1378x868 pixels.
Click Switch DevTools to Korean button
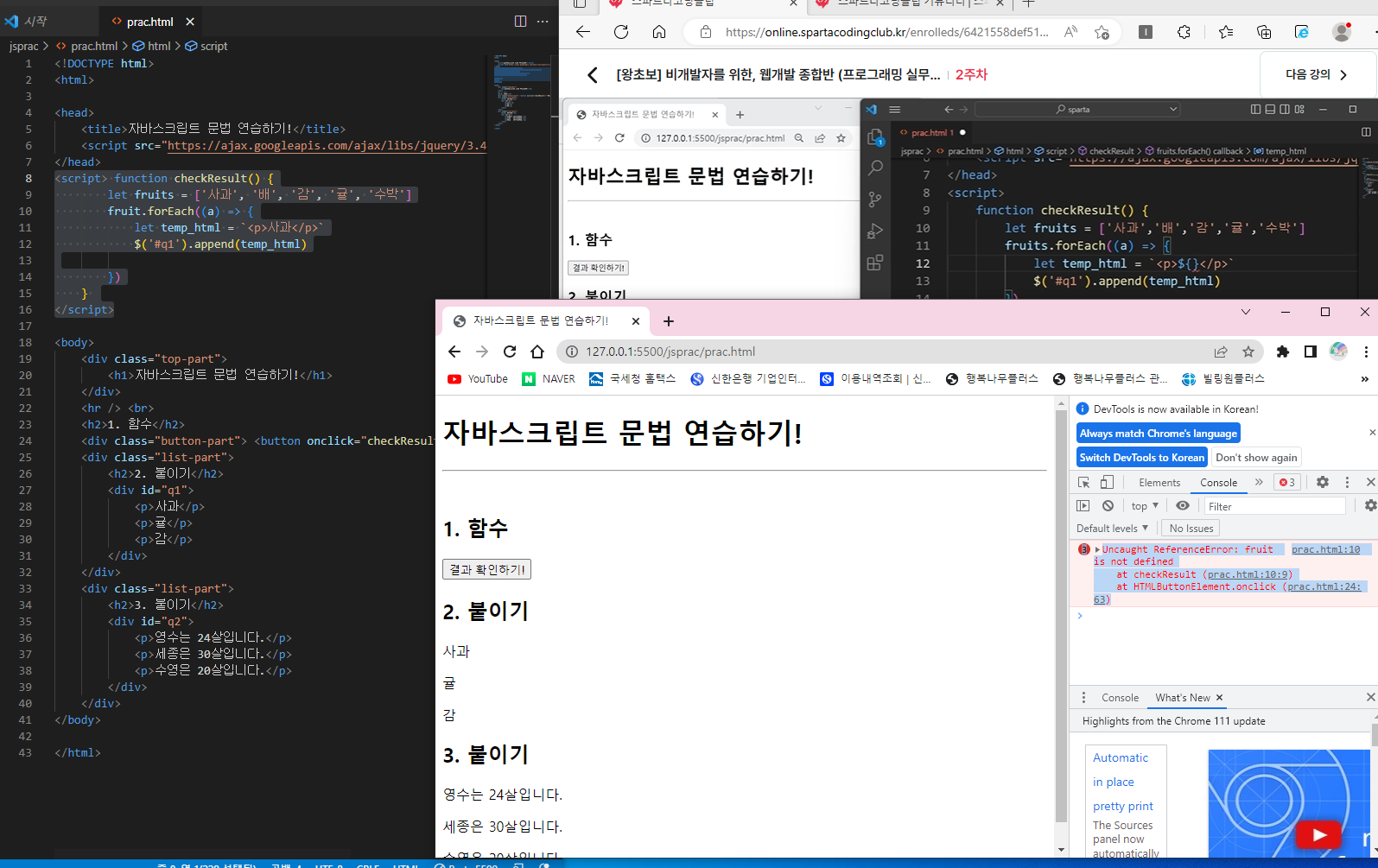[1142, 458]
